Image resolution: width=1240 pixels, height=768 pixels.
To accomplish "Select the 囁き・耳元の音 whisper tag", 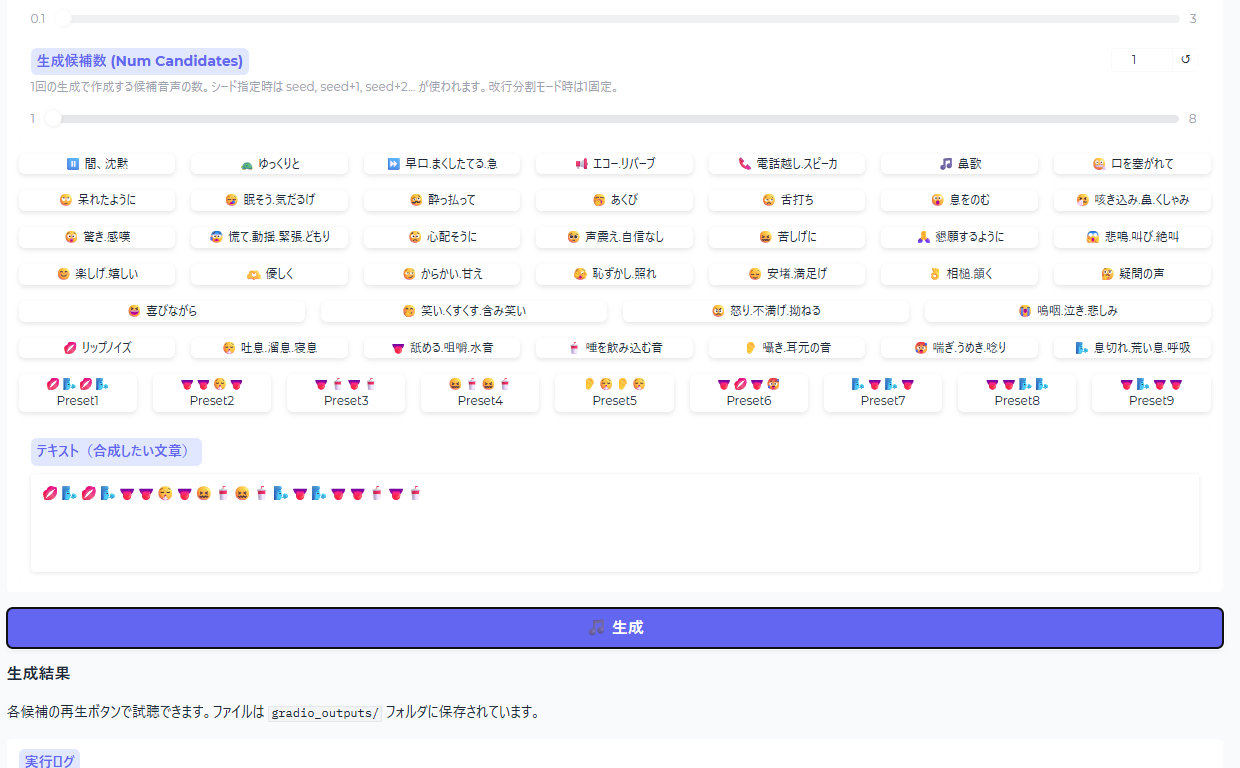I will [x=787, y=348].
